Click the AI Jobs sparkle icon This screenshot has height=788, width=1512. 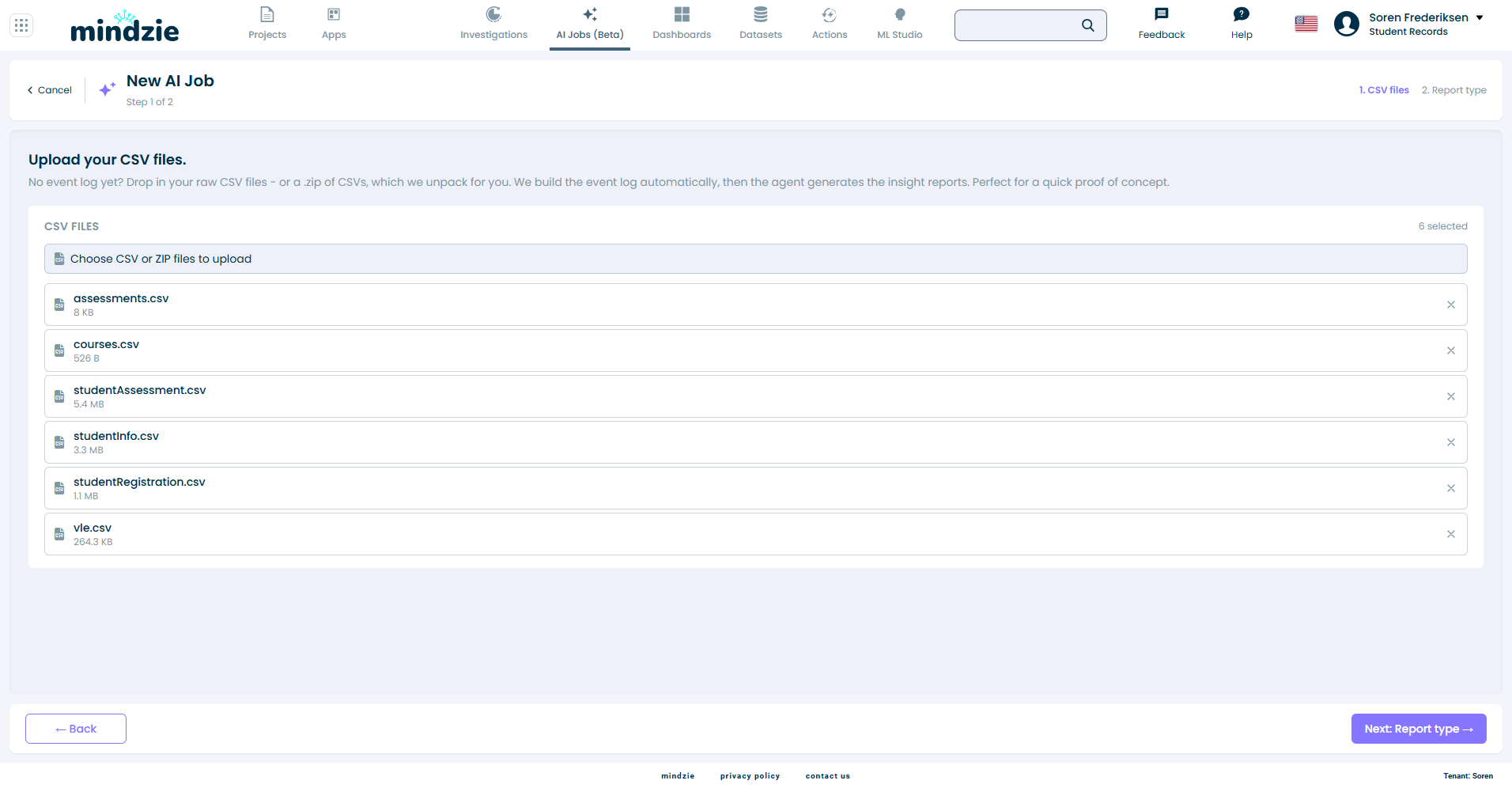(590, 14)
